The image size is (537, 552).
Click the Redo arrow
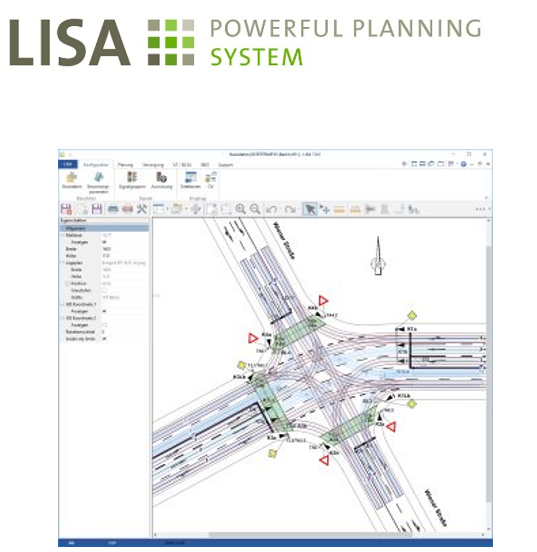(290, 209)
